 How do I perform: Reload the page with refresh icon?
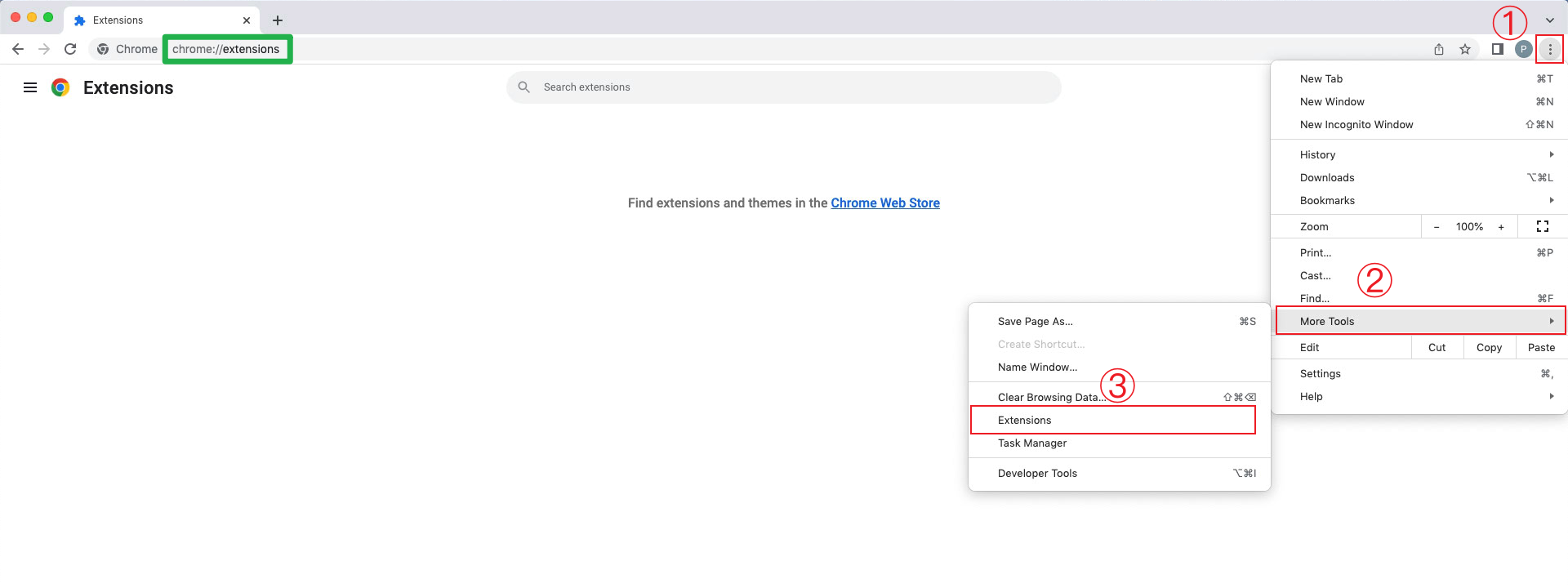tap(70, 49)
